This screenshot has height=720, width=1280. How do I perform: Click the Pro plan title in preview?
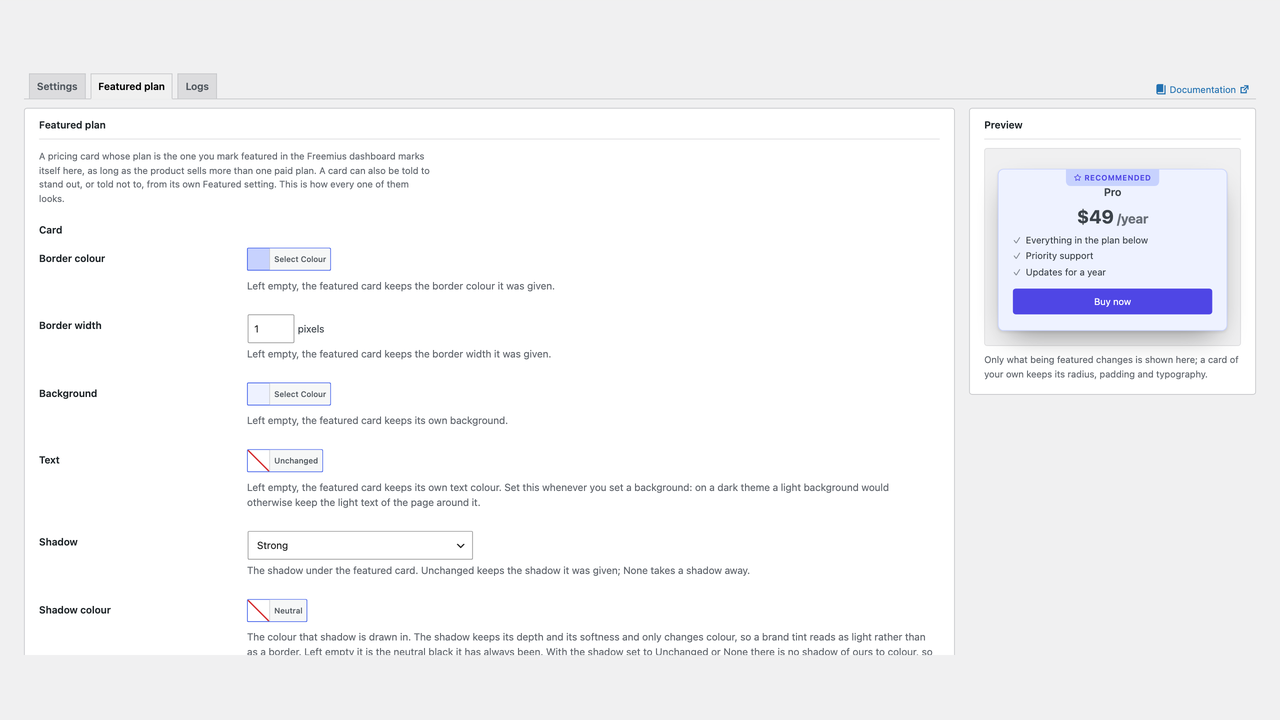pyautogui.click(x=1112, y=192)
